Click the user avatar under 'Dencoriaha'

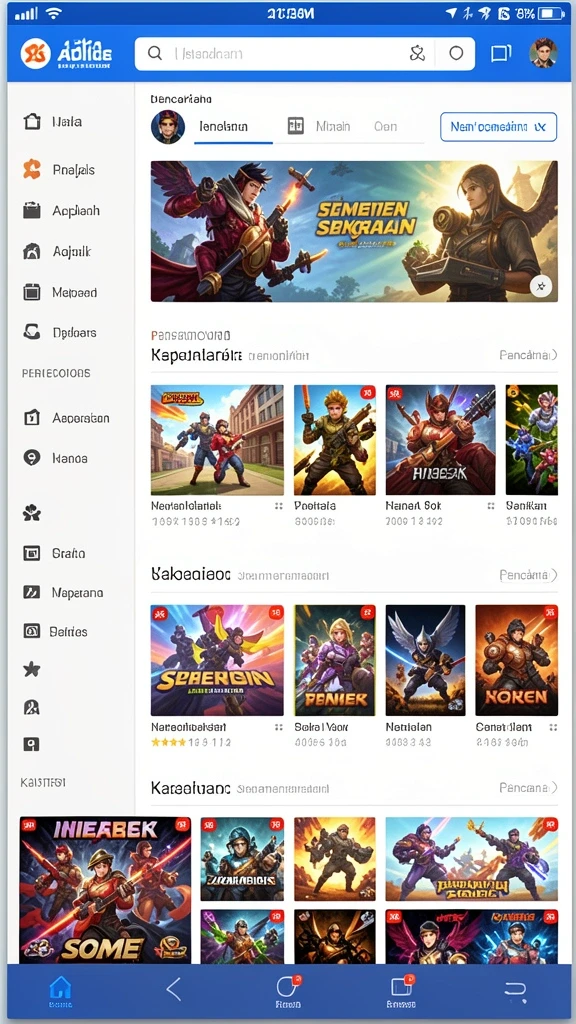pyautogui.click(x=168, y=127)
